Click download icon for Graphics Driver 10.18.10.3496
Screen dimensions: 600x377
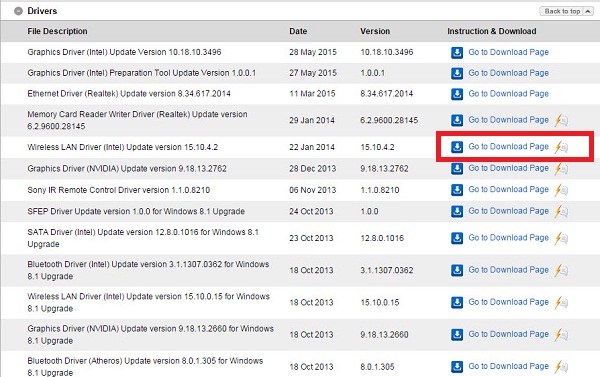tap(457, 52)
